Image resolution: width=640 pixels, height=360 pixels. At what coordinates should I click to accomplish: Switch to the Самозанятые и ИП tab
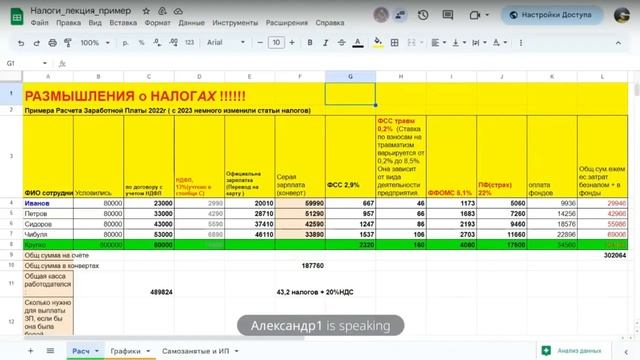tap(196, 351)
